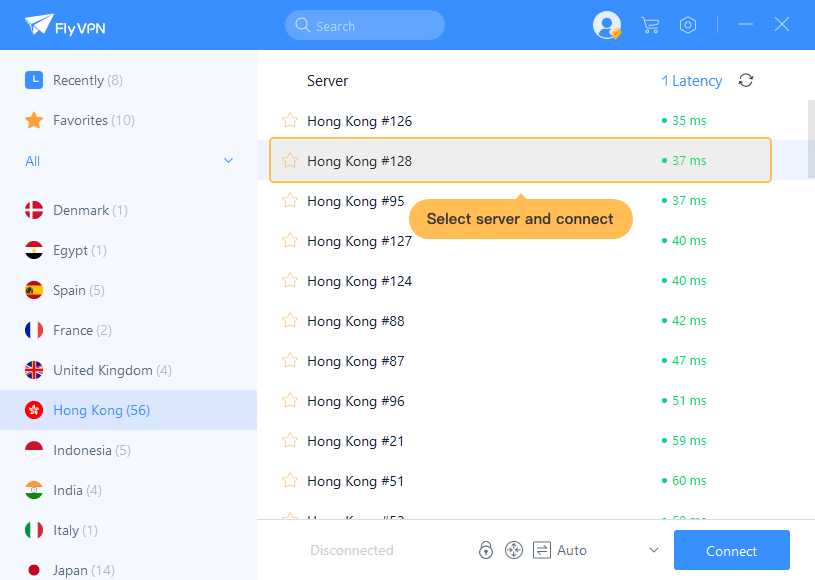The width and height of the screenshot is (815, 580).
Task: Select the Hong Kong #95 server name
Action: tap(356, 201)
